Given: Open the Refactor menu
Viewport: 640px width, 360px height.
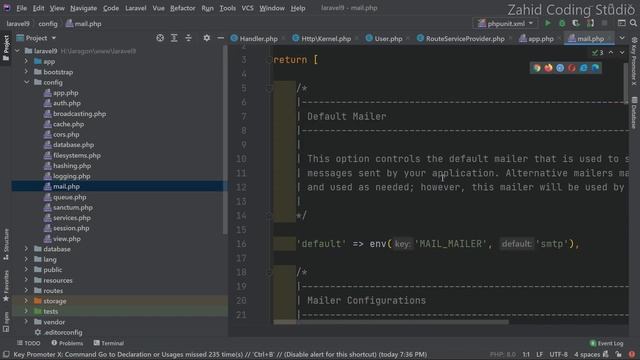Looking at the screenshot, I should pyautogui.click(x=182, y=8).
